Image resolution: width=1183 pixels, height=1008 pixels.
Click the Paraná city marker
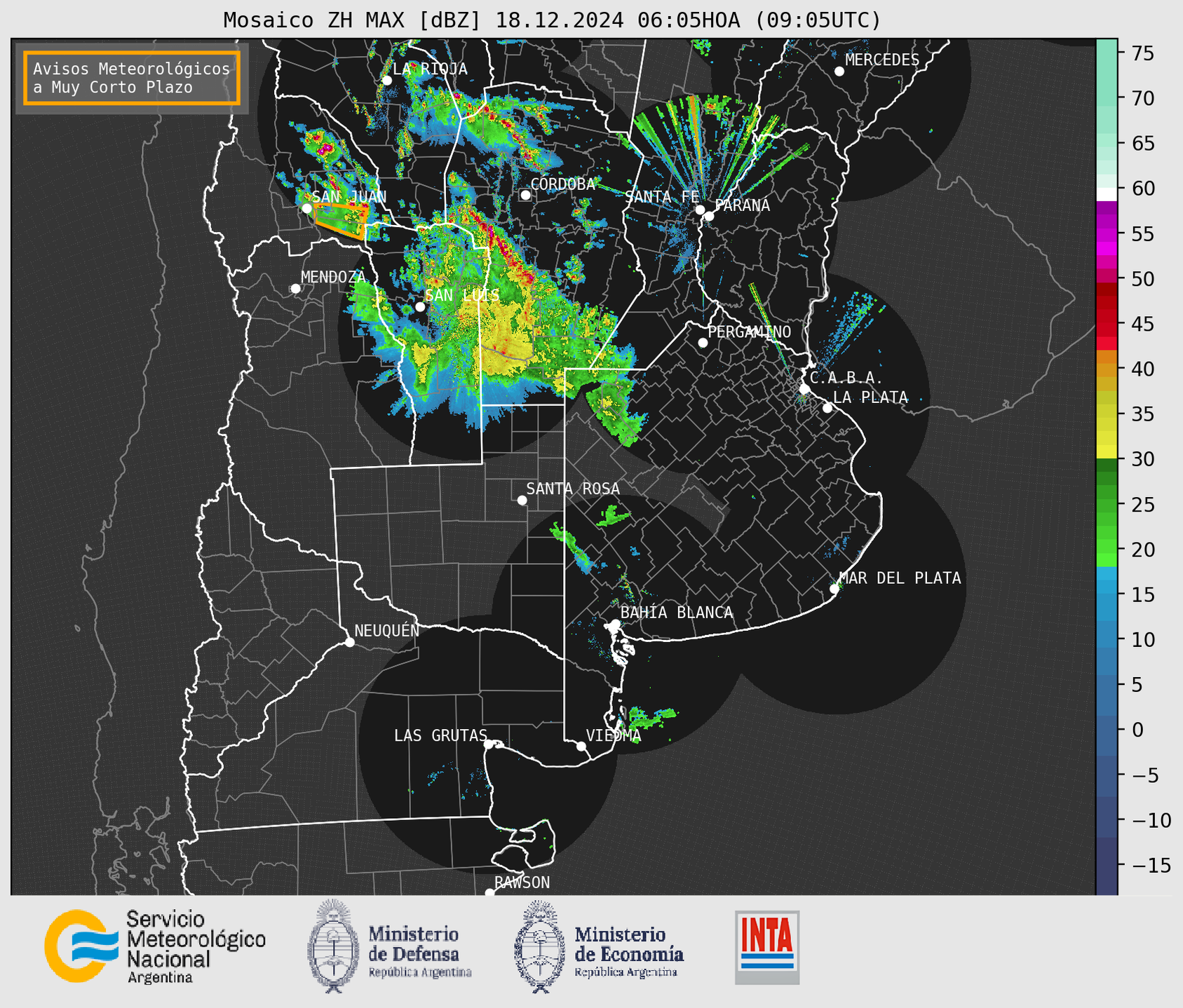(x=709, y=216)
